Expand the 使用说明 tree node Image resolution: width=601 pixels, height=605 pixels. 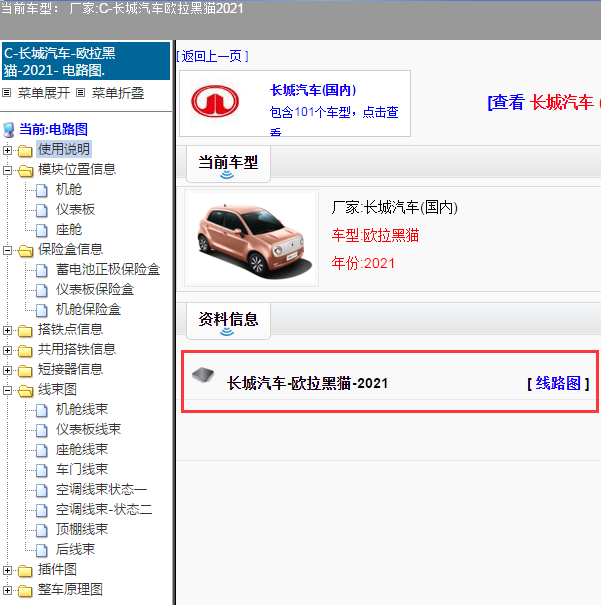[7, 150]
